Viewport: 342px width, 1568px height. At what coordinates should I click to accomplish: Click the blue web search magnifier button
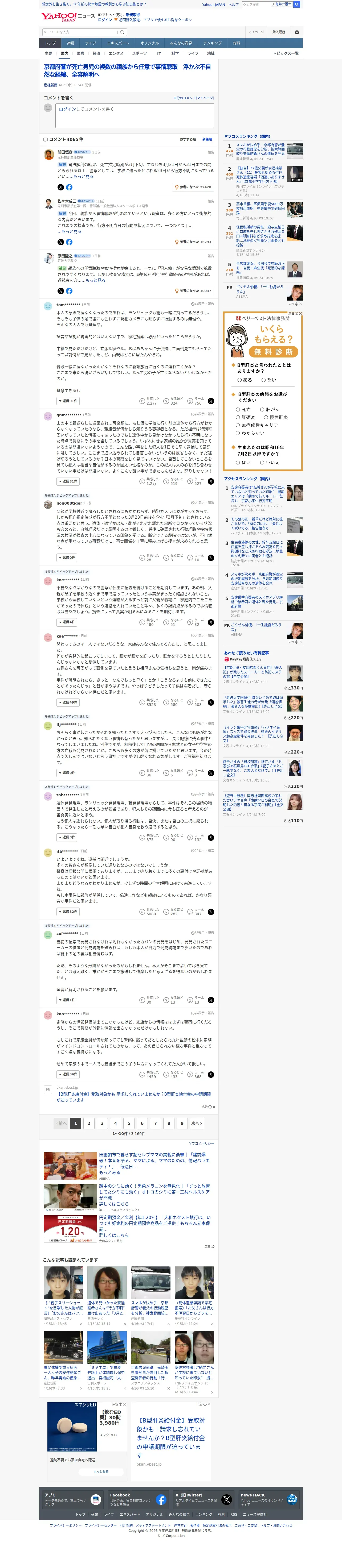pyautogui.click(x=297, y=4)
